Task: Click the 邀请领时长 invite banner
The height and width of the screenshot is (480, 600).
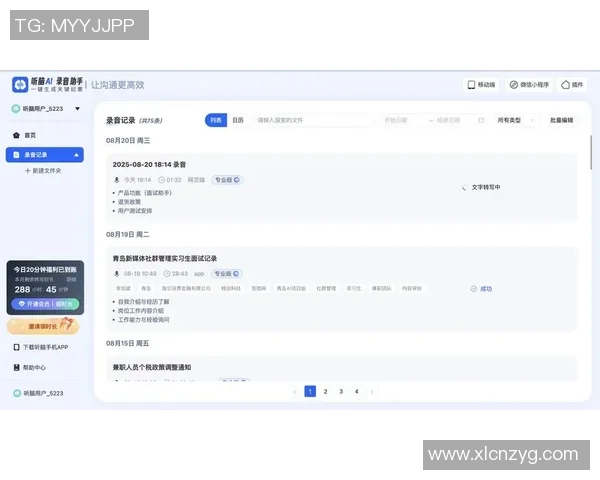Action: pyautogui.click(x=43, y=326)
